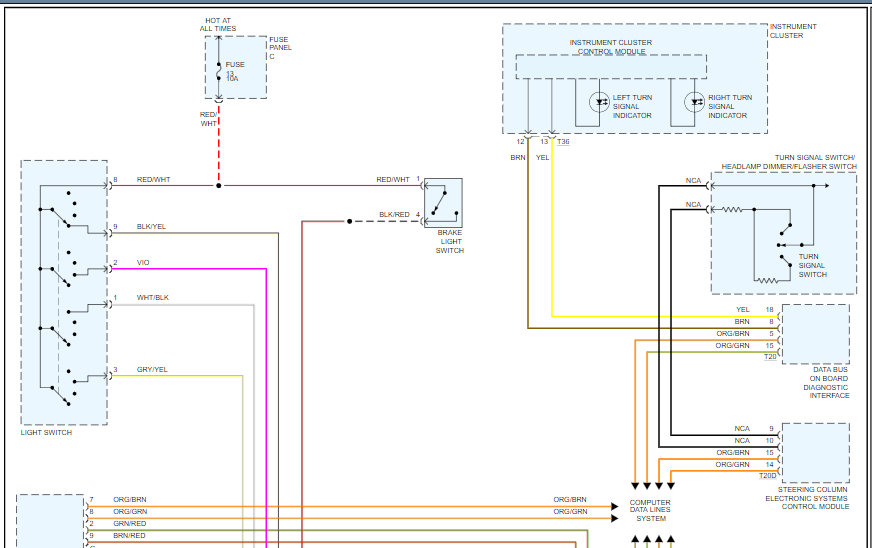Select the right turn signal indicator LED symbol
872x548 pixels.
[x=695, y=102]
